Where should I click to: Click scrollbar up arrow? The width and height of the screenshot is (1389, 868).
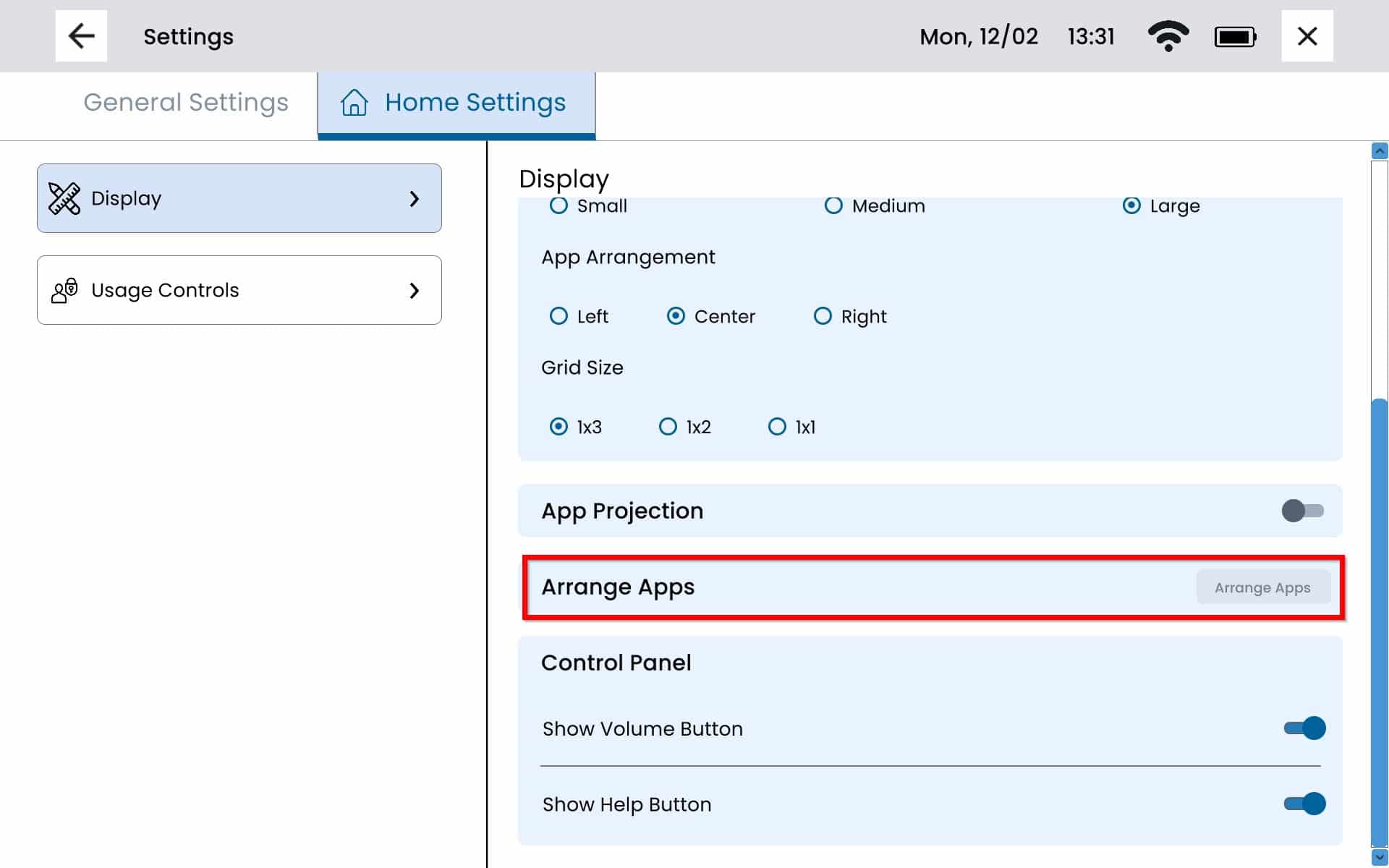click(1379, 151)
